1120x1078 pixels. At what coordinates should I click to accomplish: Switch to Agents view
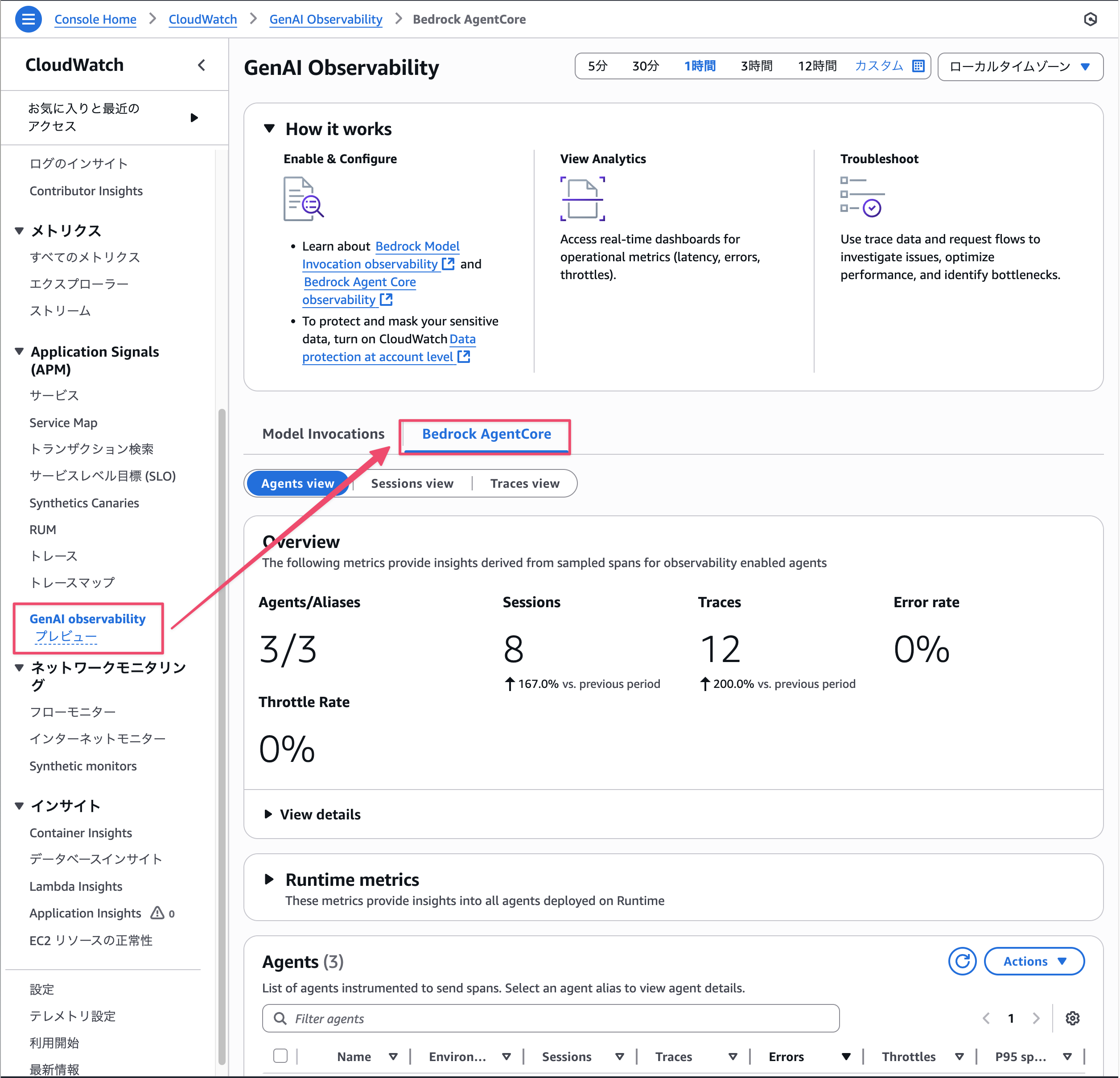coord(297,483)
